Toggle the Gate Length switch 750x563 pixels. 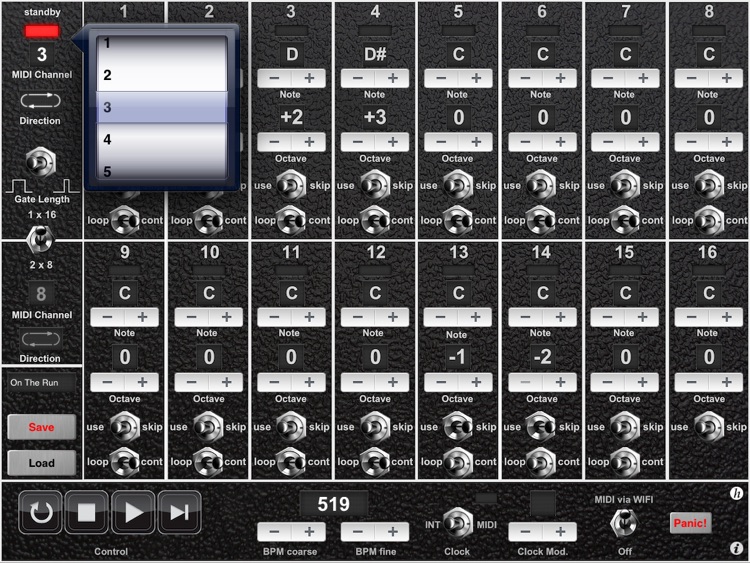(41, 163)
